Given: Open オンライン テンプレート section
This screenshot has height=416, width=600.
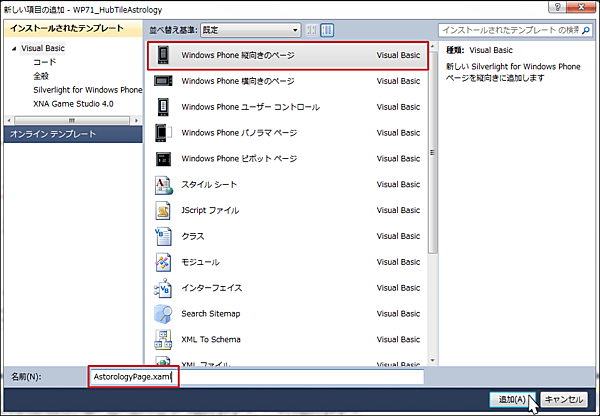Looking at the screenshot, I should 73,134.
